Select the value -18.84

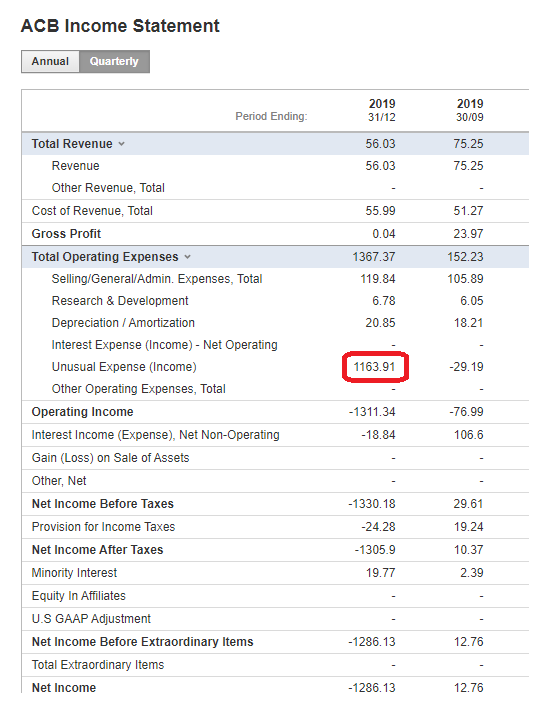tap(378, 435)
